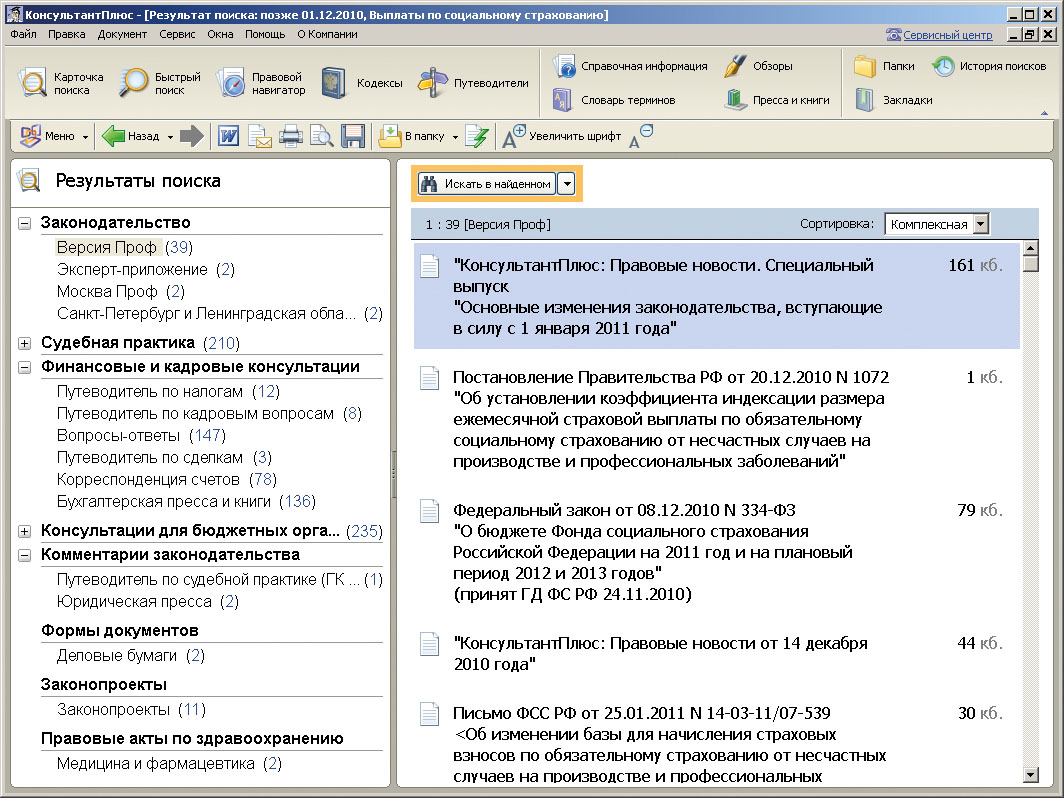Open Меню dropdown arrow
The image size is (1064, 798).
[x=86, y=137]
